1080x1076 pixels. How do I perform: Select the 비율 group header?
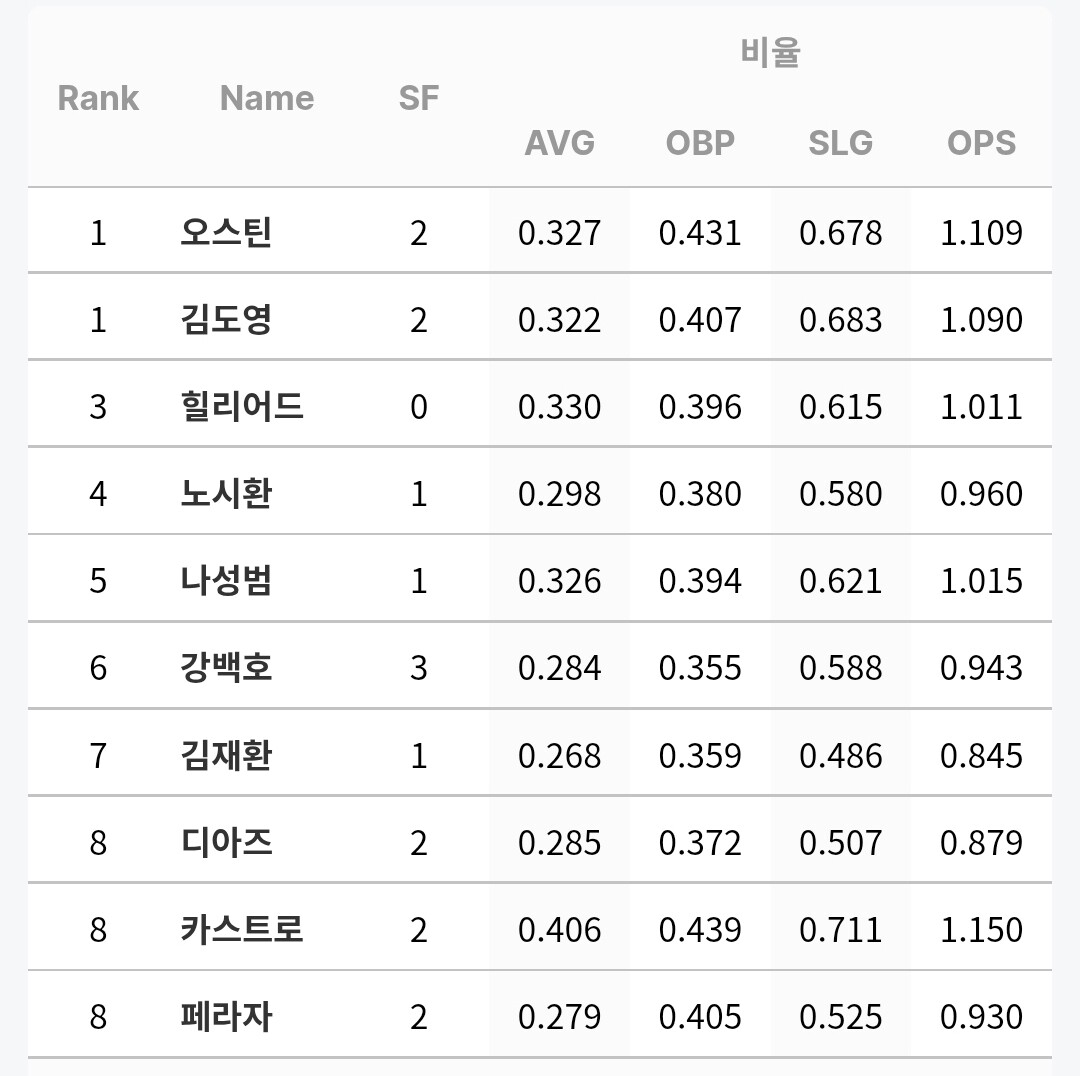[770, 52]
